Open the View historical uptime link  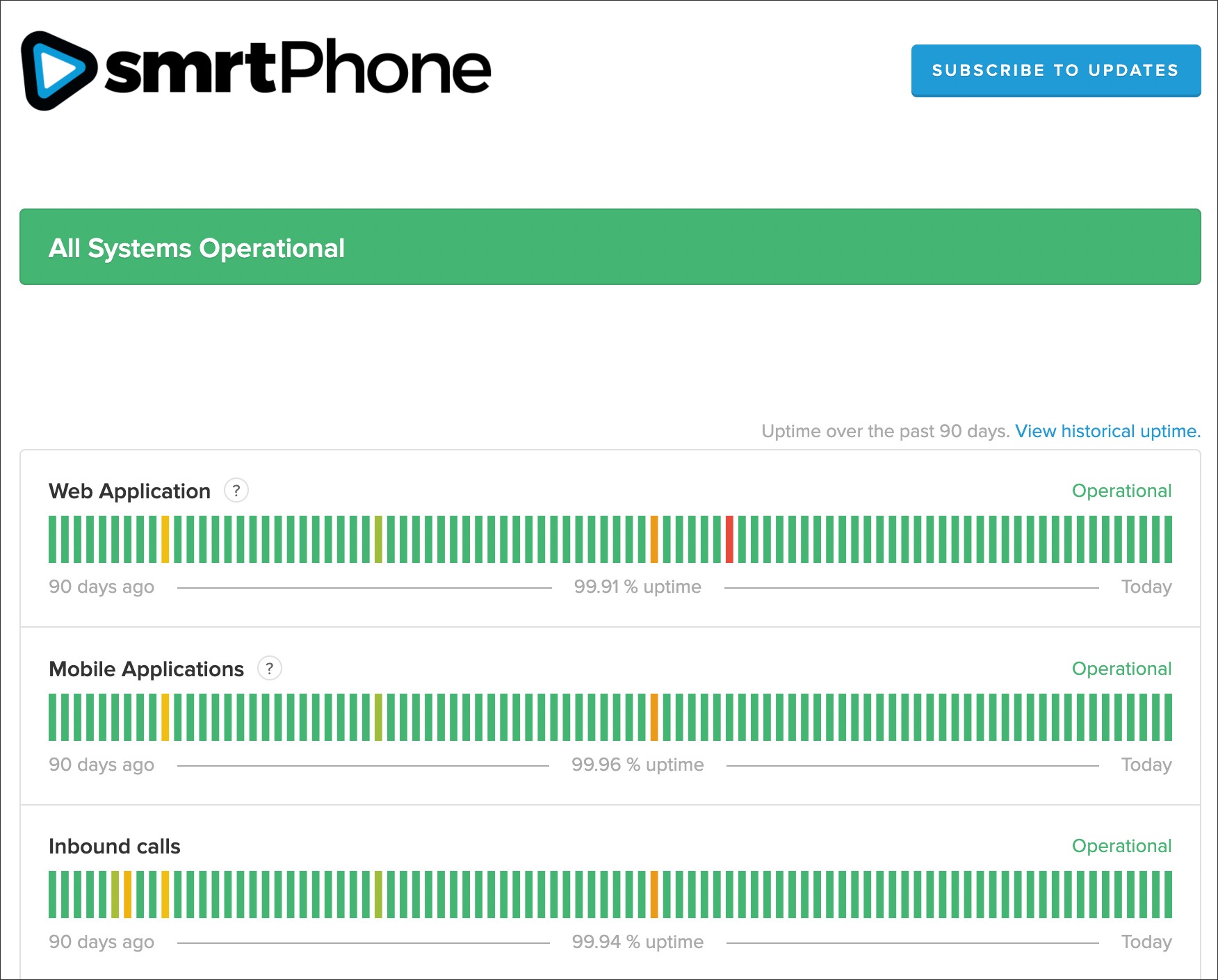1107,431
